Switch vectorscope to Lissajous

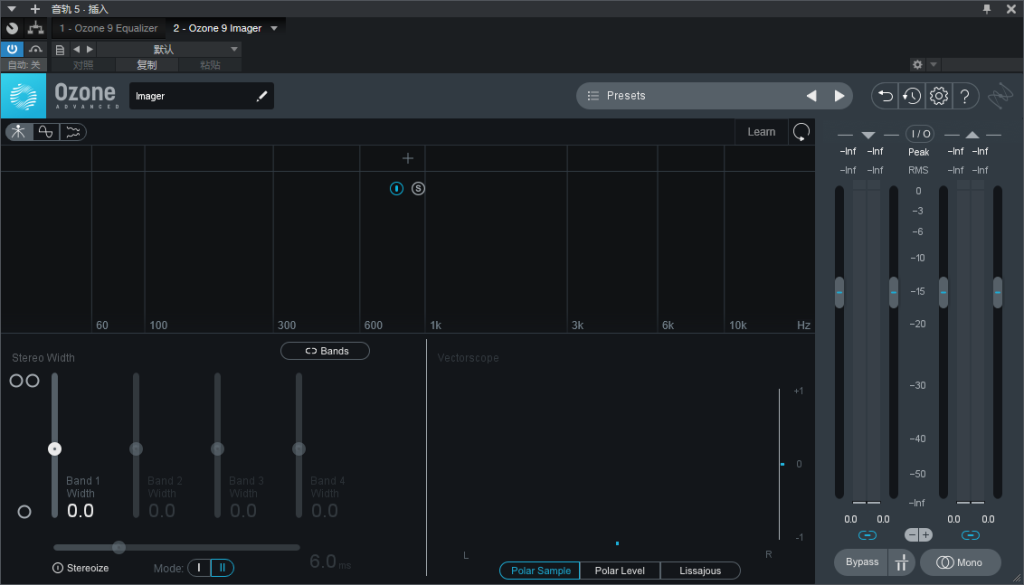[700, 571]
